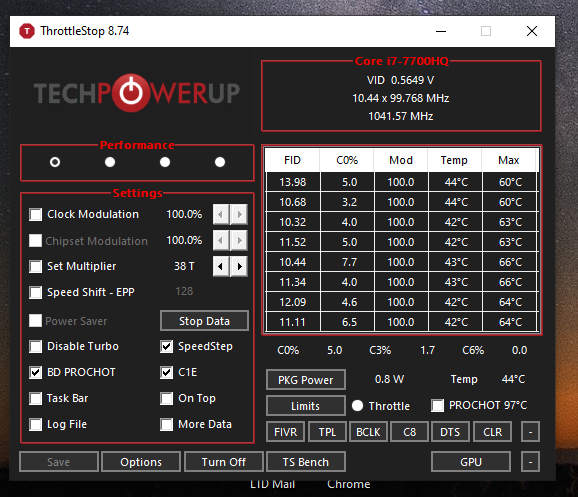Decrease Set Multiplier with left arrow

(221, 266)
